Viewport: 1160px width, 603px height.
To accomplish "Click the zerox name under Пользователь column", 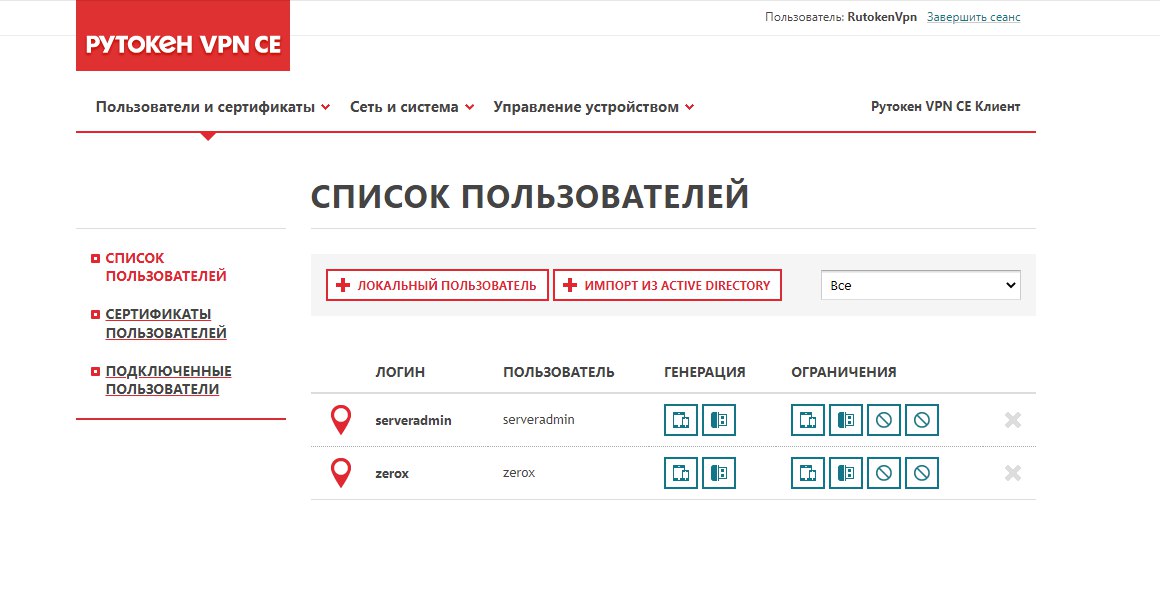I will [519, 473].
